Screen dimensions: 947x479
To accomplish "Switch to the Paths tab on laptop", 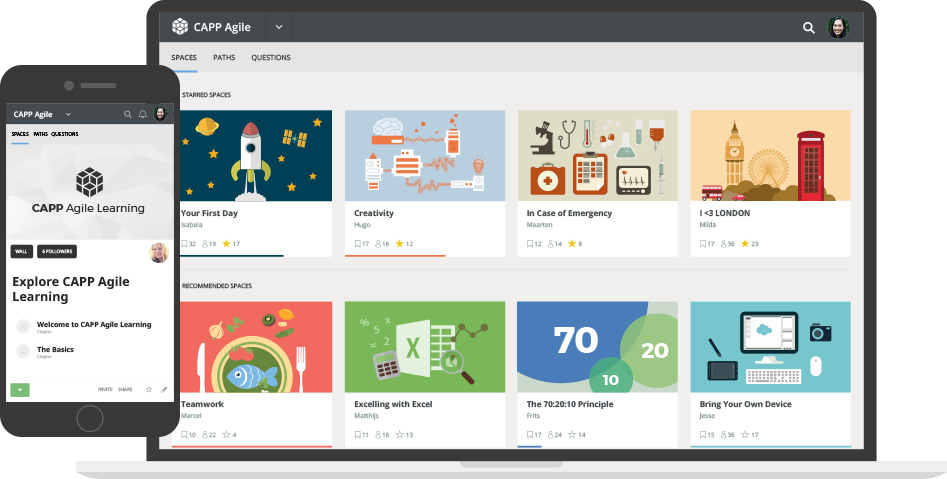I will (x=224, y=57).
